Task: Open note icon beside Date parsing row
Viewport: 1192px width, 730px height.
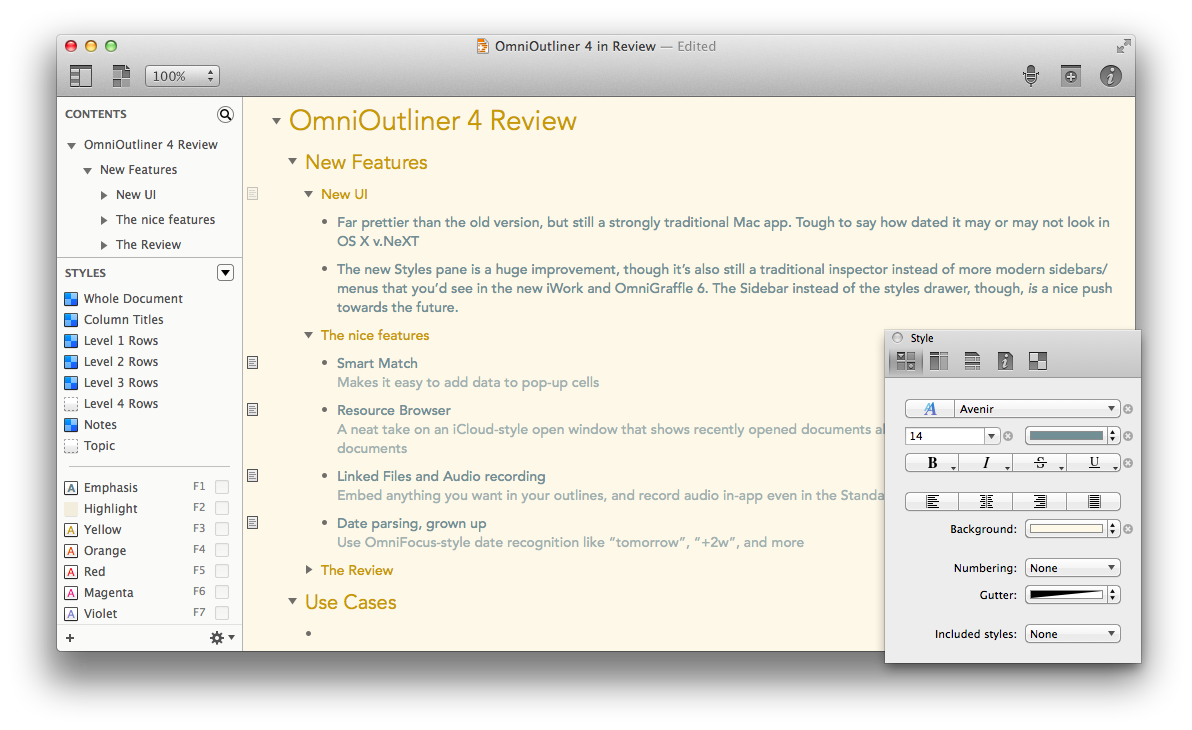Action: point(253,523)
